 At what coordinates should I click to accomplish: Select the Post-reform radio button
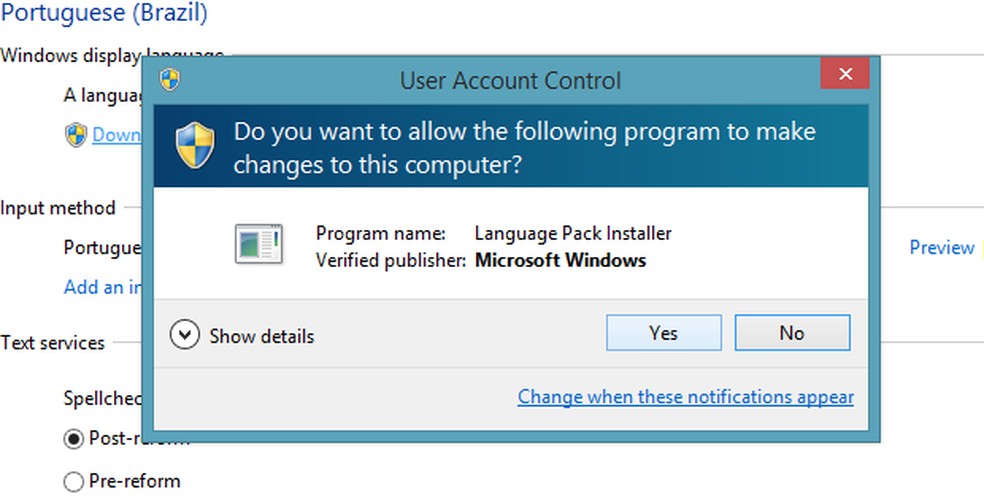click(73, 438)
